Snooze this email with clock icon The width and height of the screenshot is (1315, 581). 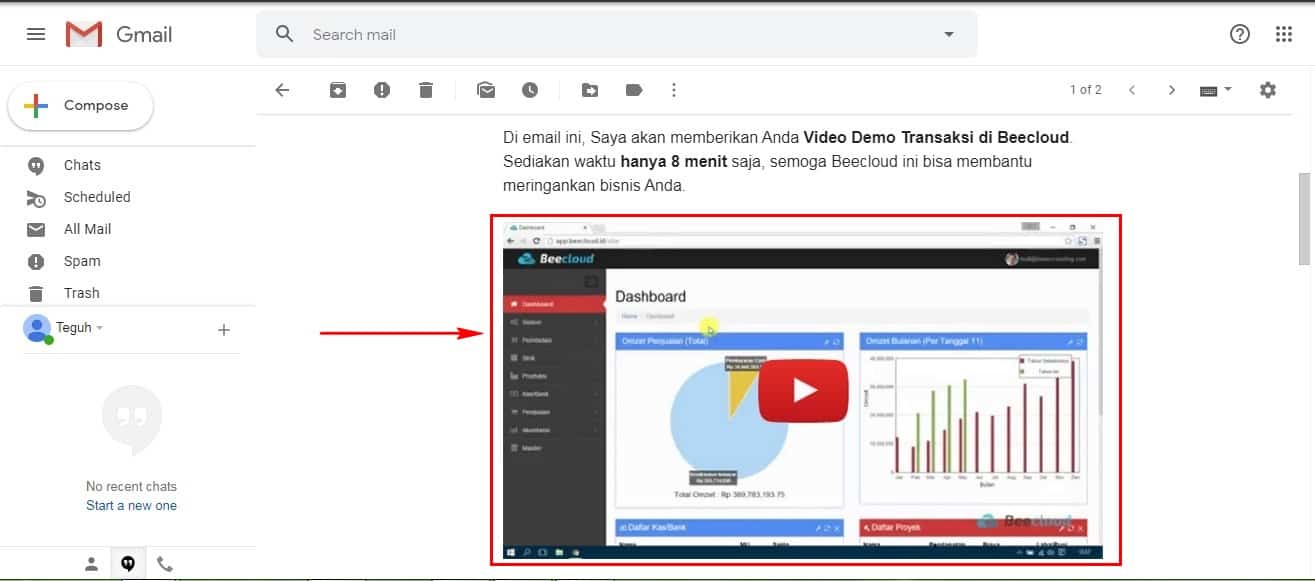(x=530, y=90)
